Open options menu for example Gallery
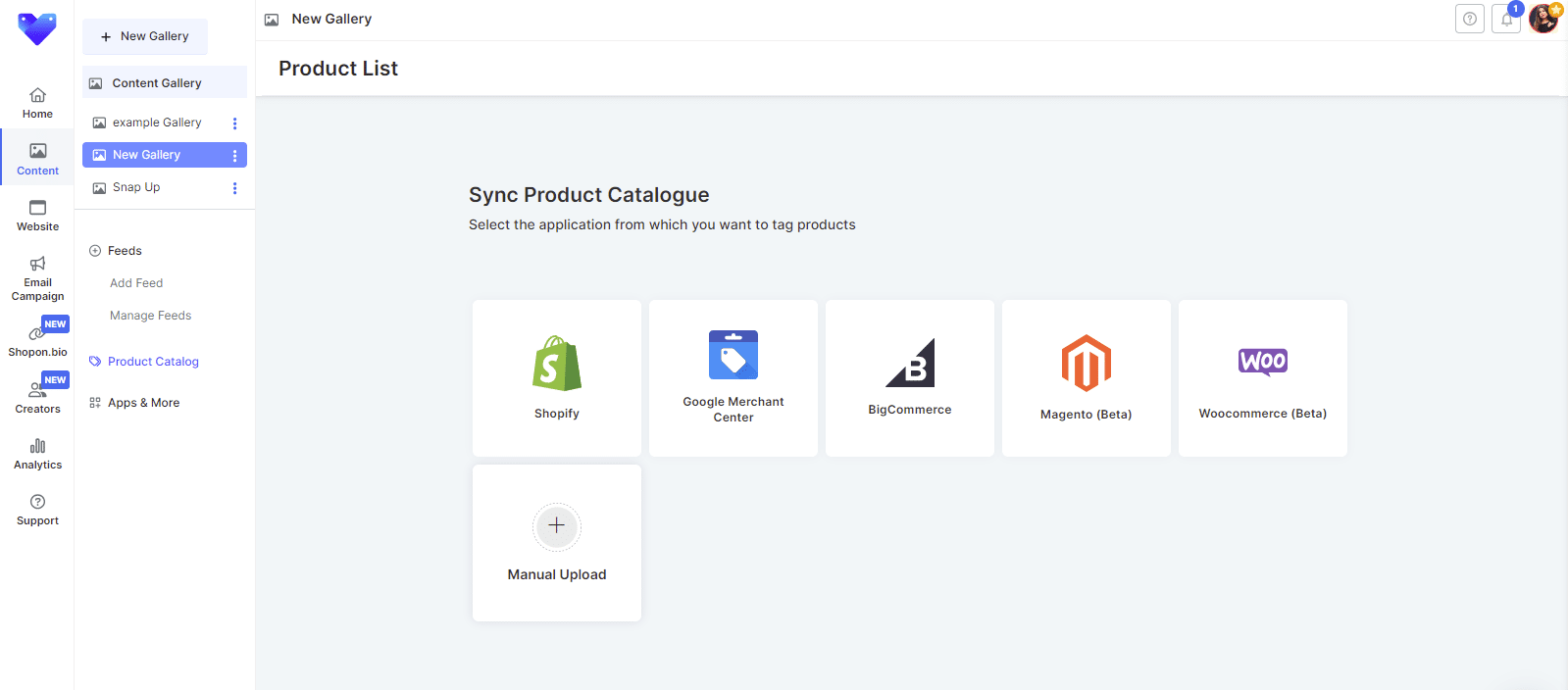The height and width of the screenshot is (690, 1568). click(x=234, y=123)
